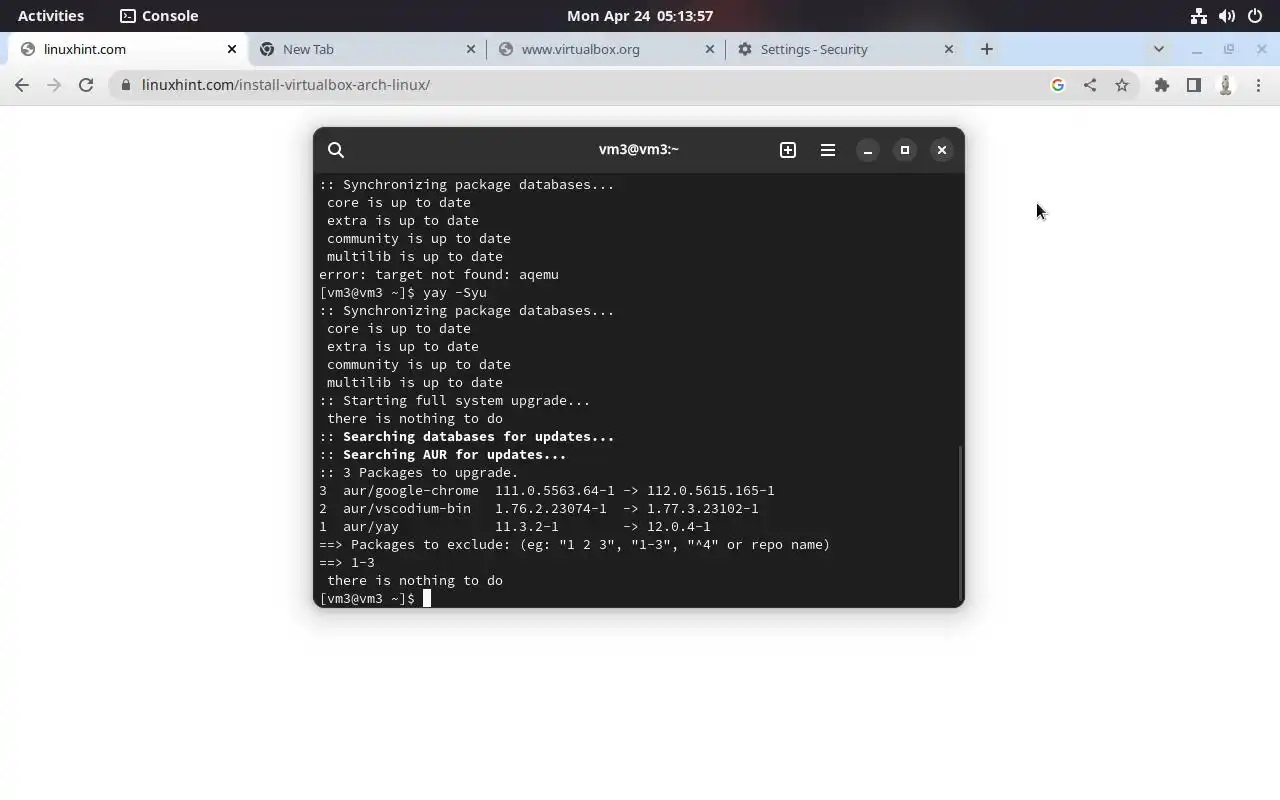Click ':: 3 Packages to upgrade.' text
Screen dimensions: 1280x800
[x=419, y=472]
